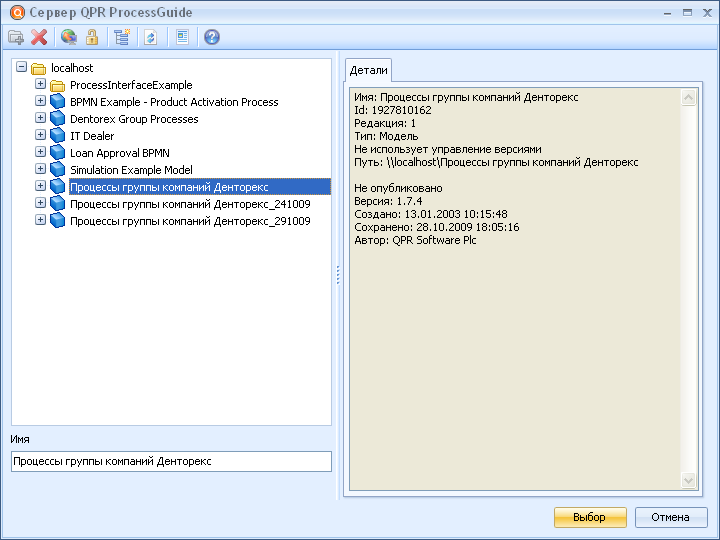This screenshot has height=540, width=720.
Task: Expand the Loan Approval BPMN node
Action: pyautogui.click(x=40, y=152)
